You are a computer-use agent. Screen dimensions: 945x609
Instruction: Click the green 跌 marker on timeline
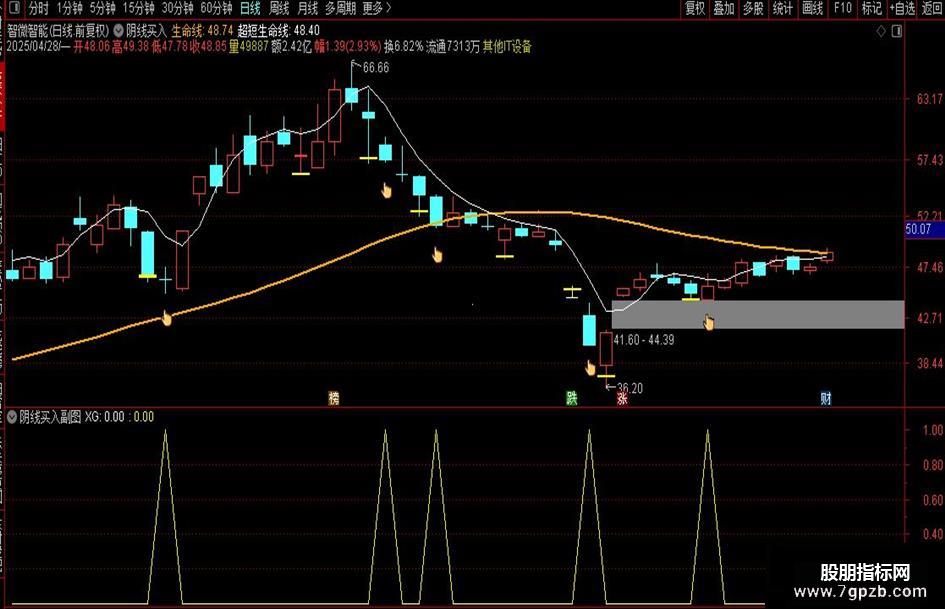(x=571, y=398)
